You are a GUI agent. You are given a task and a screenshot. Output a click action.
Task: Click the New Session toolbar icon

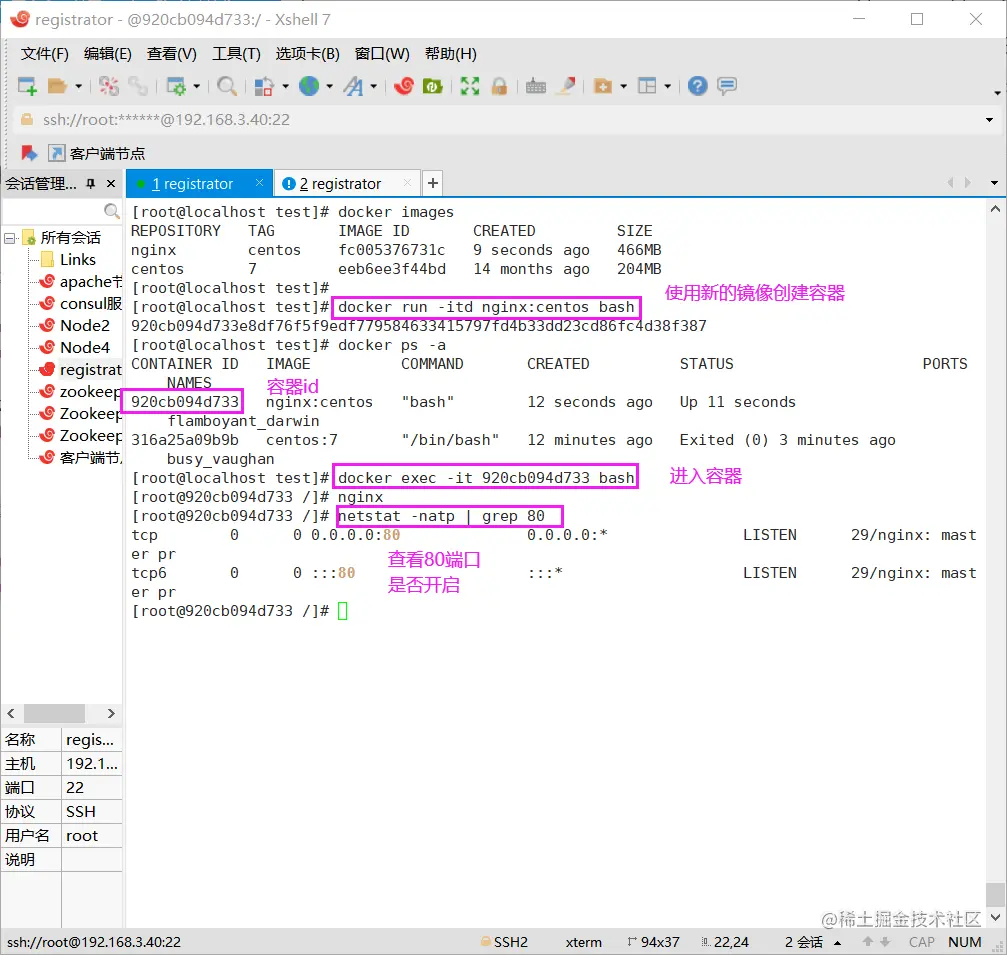[x=27, y=86]
